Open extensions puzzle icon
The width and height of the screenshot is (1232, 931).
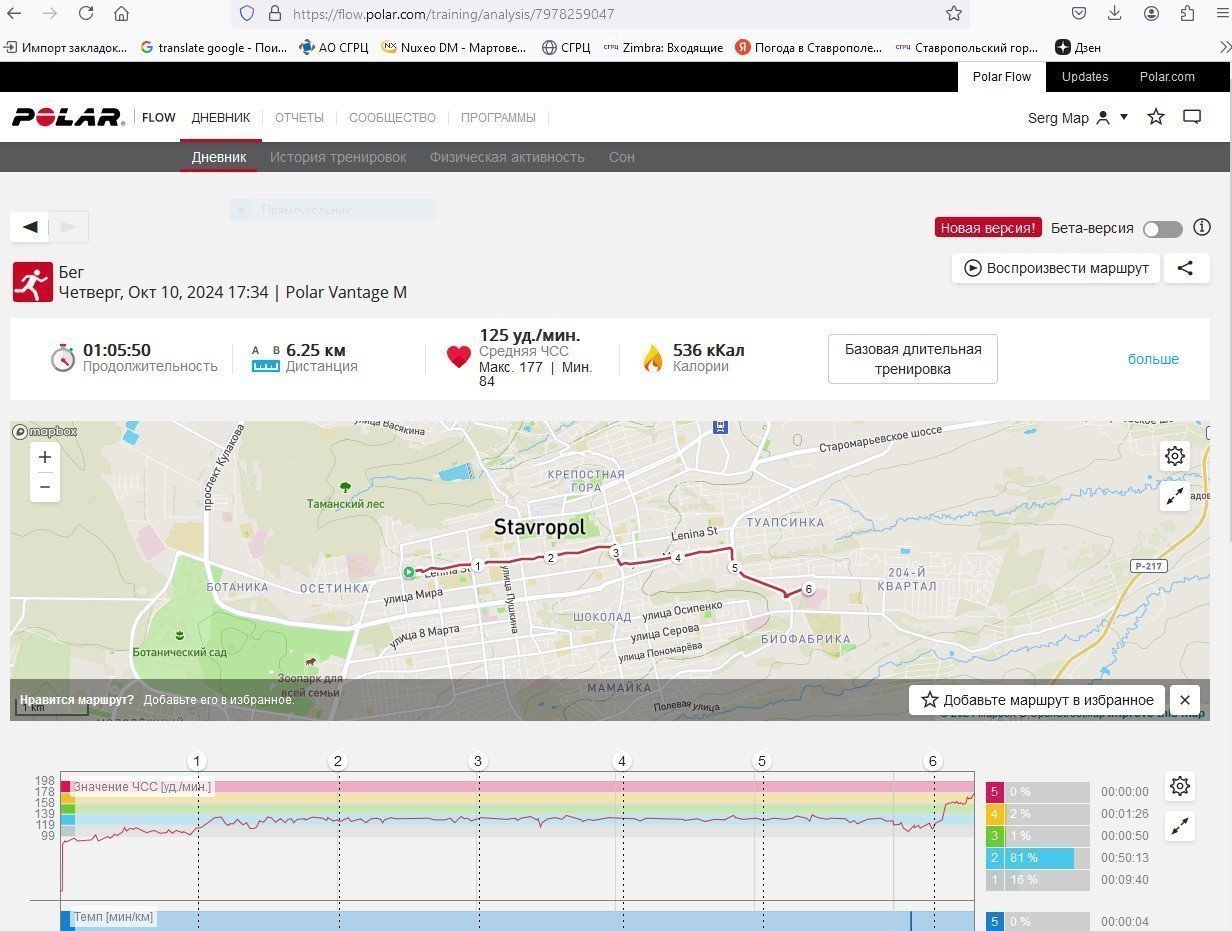1187,13
